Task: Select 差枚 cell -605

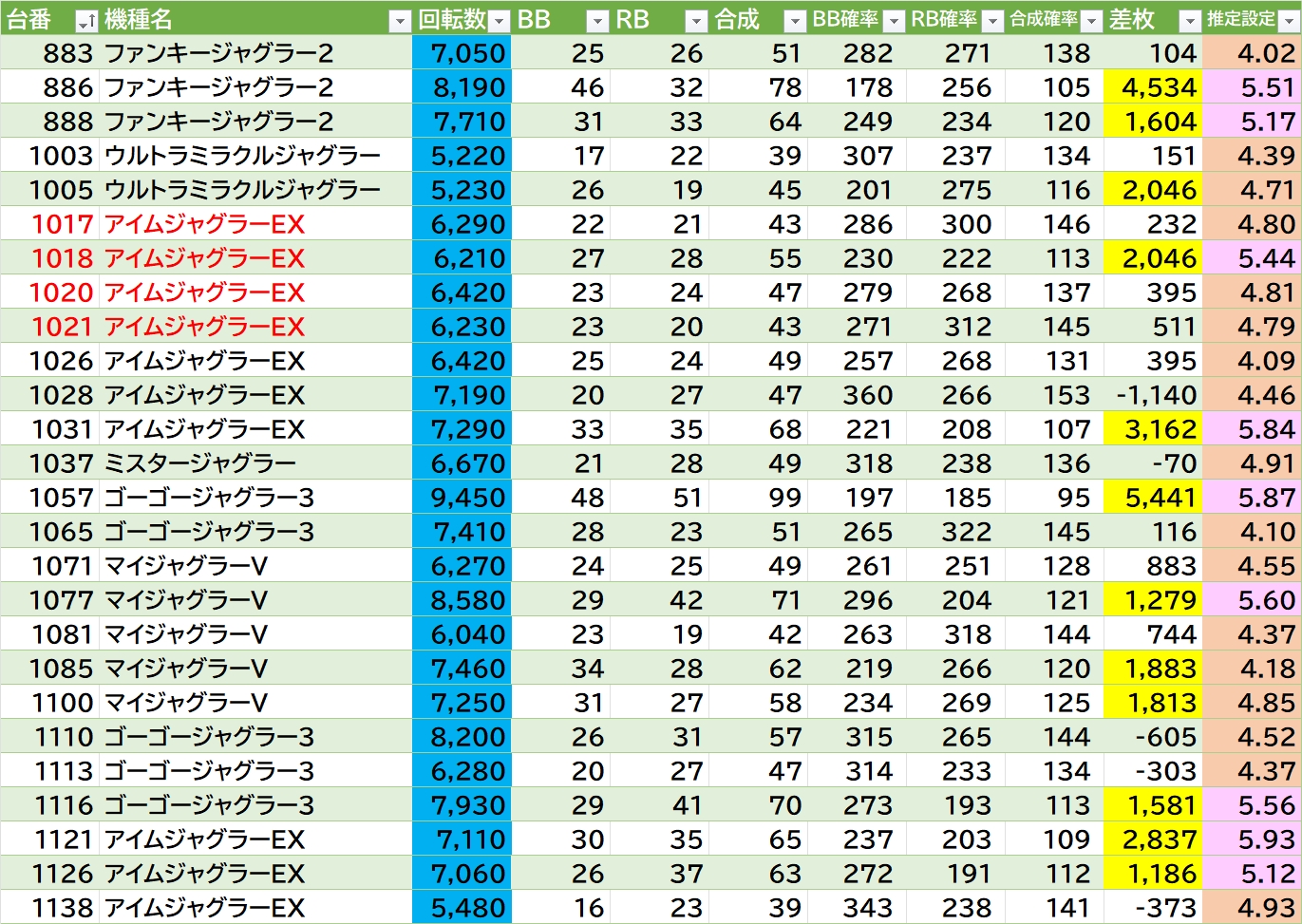Action: pos(1153,737)
